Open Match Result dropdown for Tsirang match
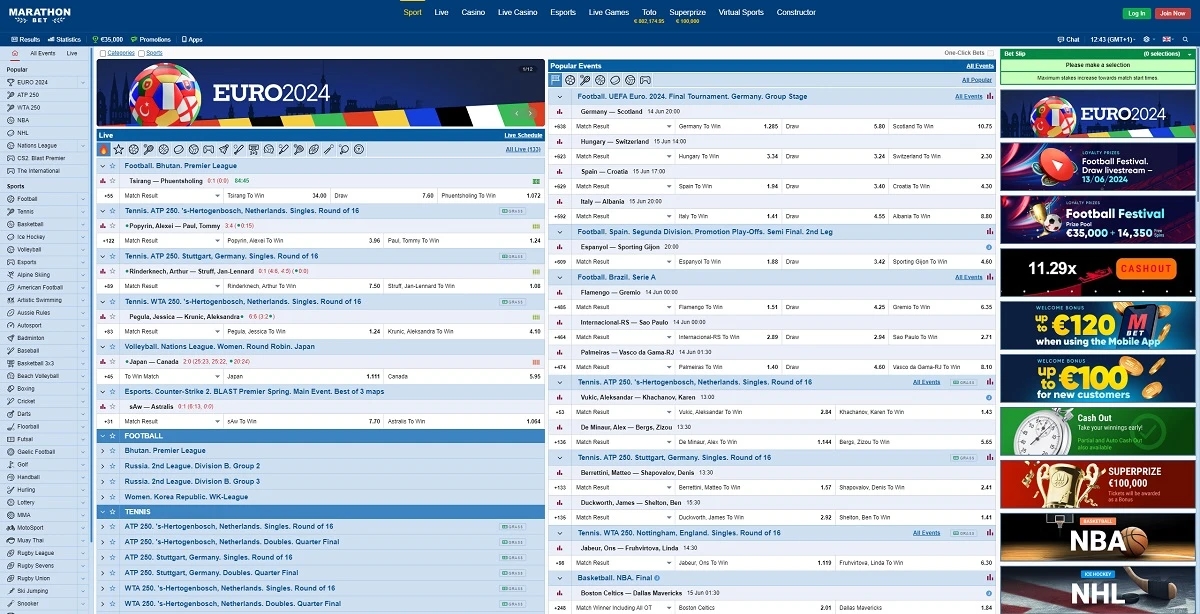This screenshot has height=614, width=1200. 171,196
